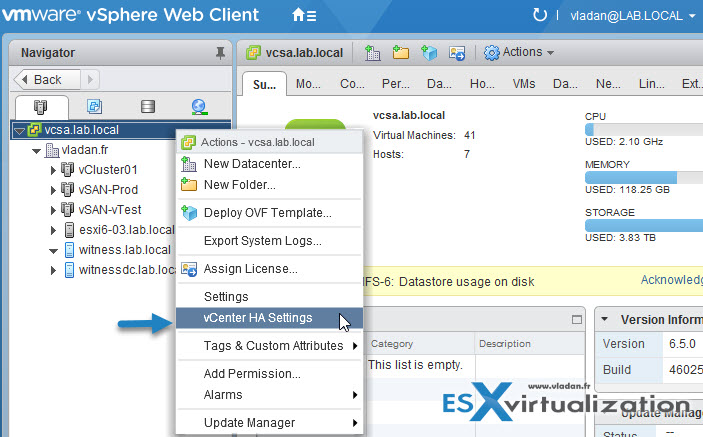
Task: Expand the vSAN-vTest cluster
Action: [53, 210]
